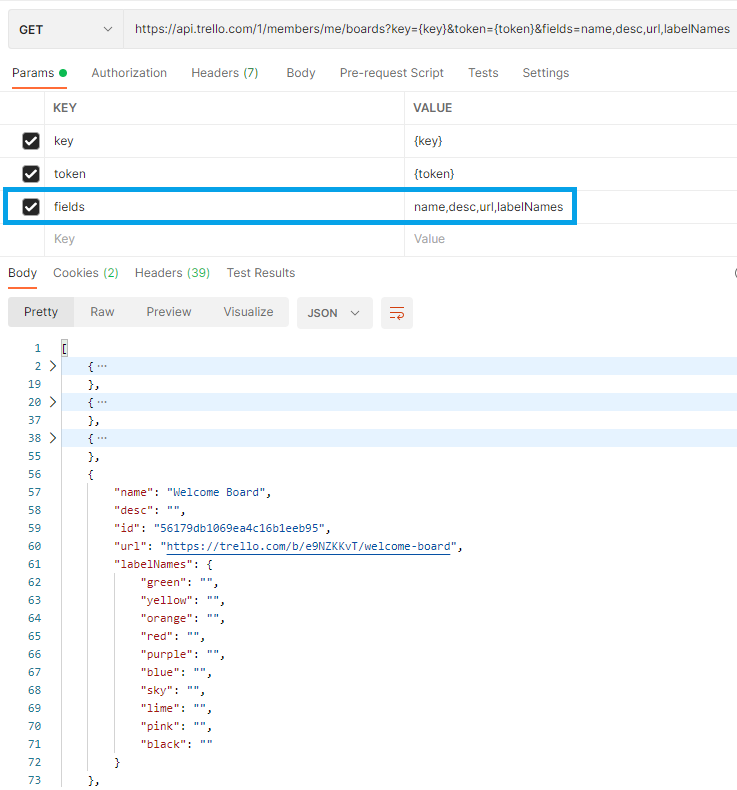737x790 pixels.
Task: Select the Raw view button
Action: click(102, 312)
